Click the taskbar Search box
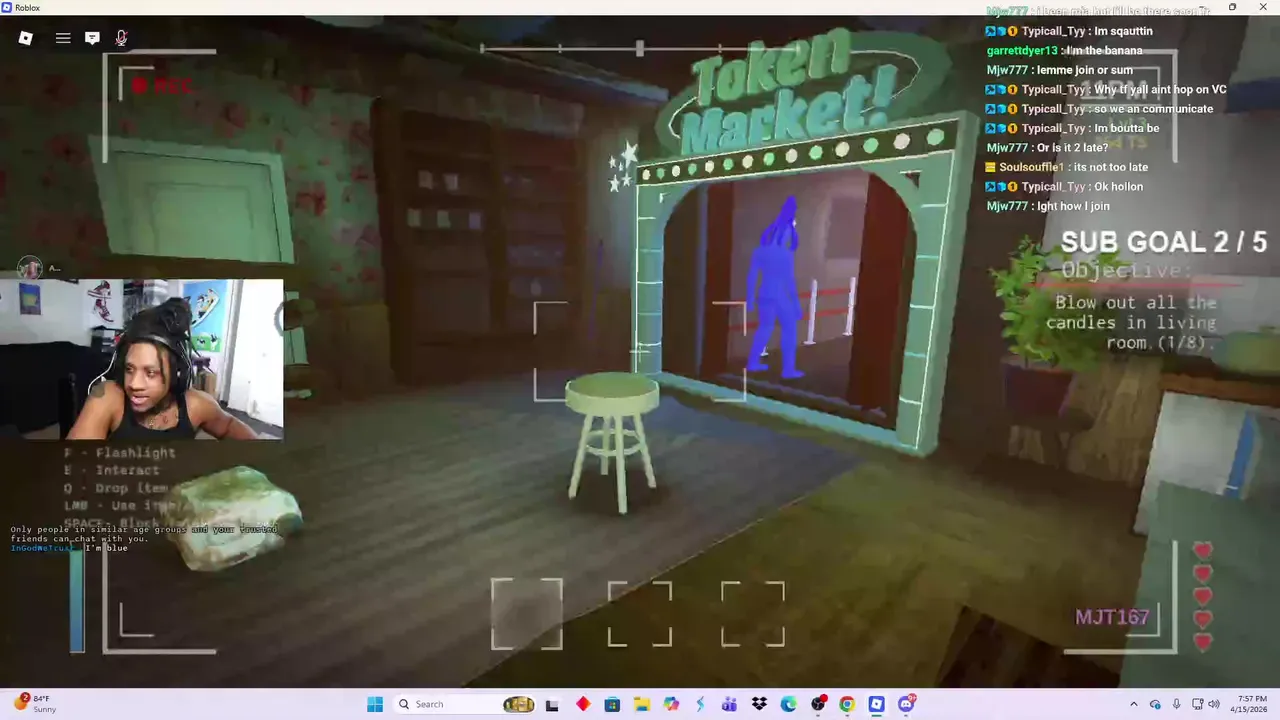The width and height of the screenshot is (1280, 720). point(465,704)
